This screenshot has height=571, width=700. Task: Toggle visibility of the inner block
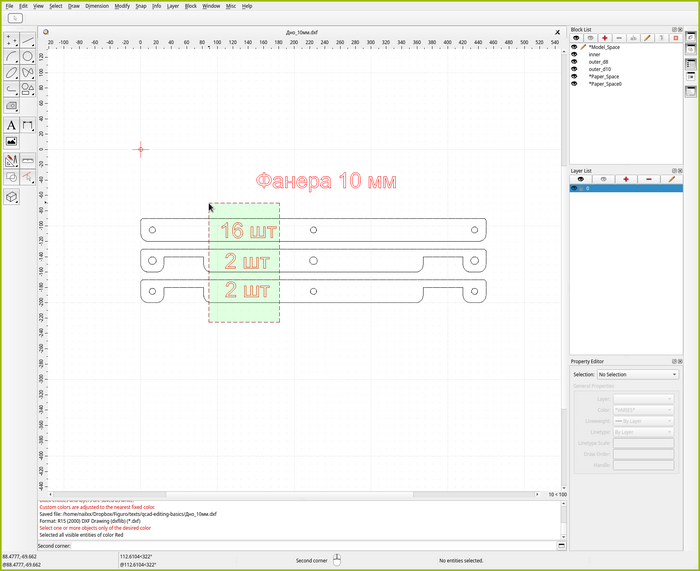pos(574,54)
